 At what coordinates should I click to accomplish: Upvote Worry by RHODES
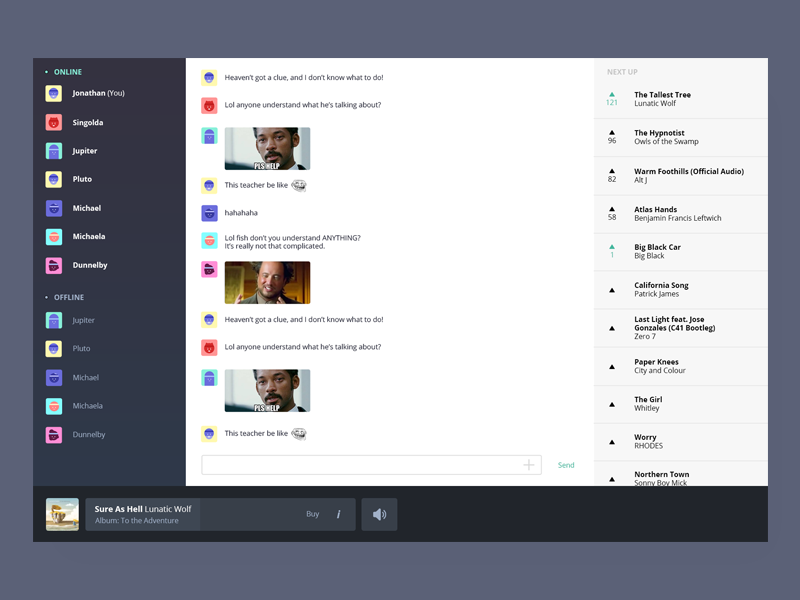612,442
